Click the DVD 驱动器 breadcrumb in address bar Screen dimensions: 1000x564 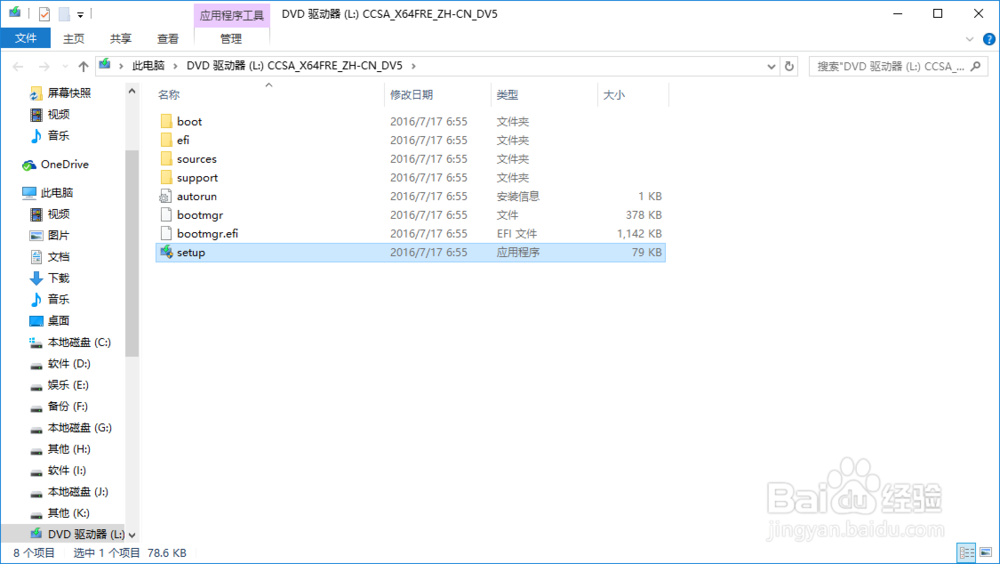pos(294,66)
